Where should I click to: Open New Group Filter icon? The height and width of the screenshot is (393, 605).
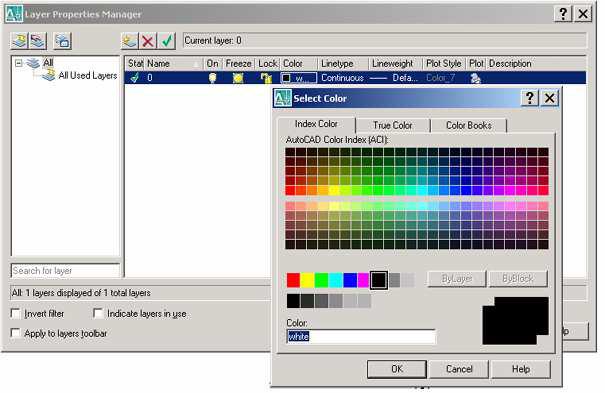pyautogui.click(x=38, y=41)
